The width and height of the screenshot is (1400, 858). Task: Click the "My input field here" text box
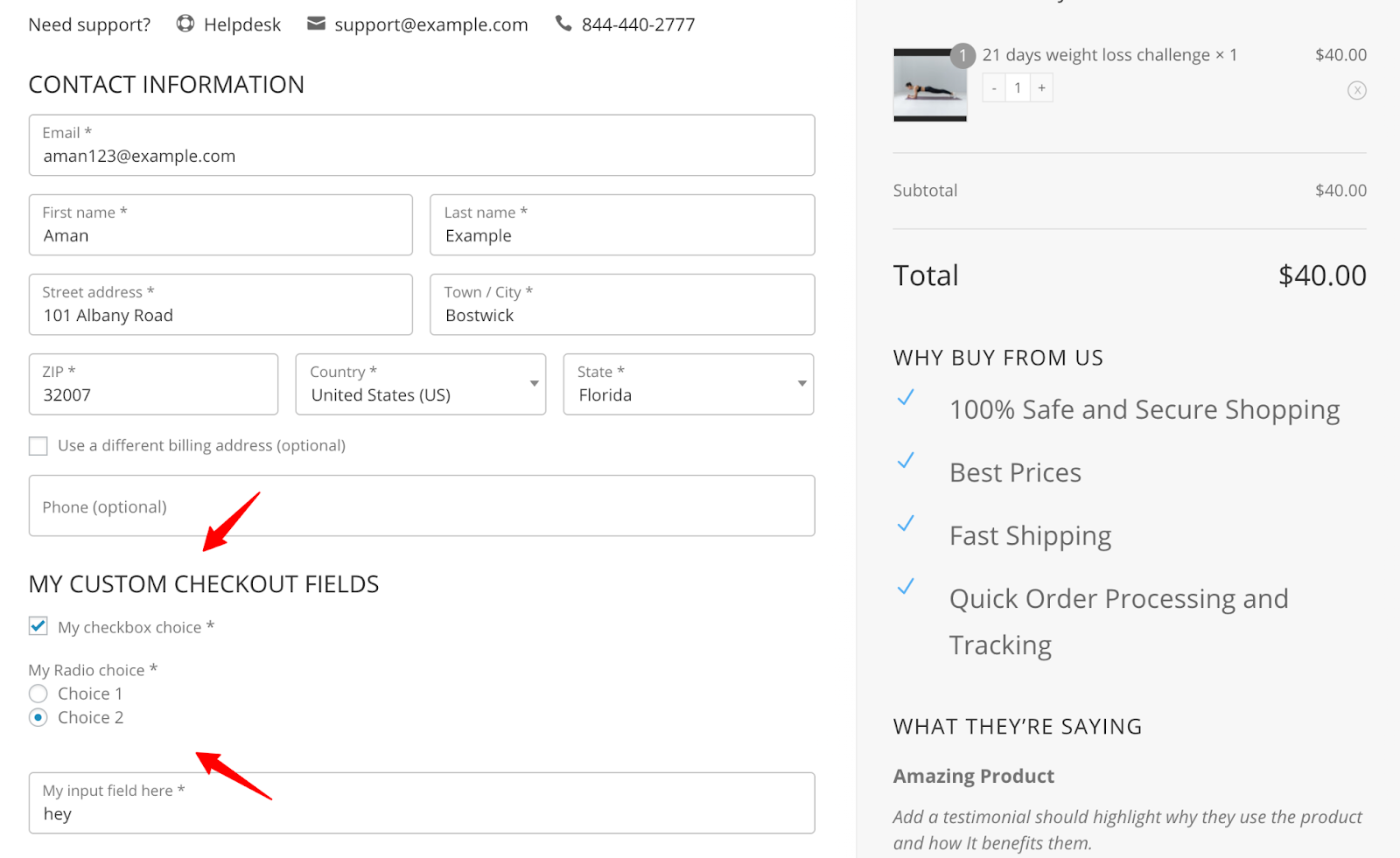422,803
